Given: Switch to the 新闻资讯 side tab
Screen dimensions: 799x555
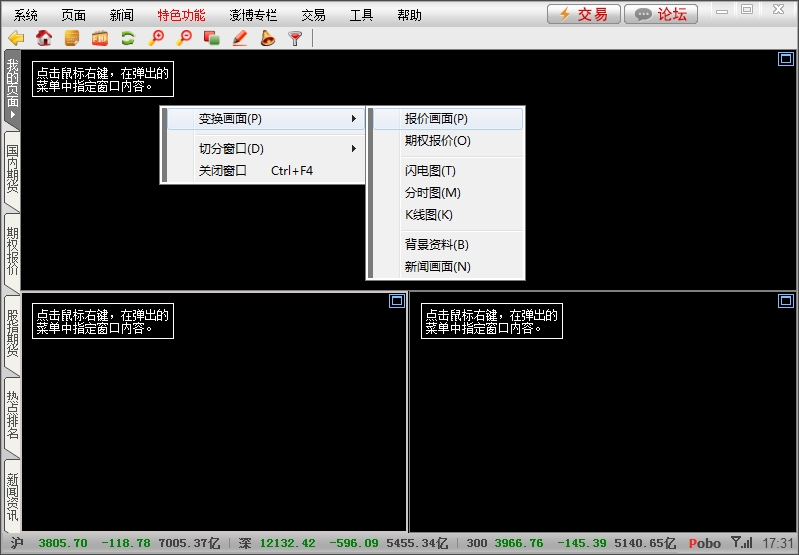Looking at the screenshot, I should 12,497.
